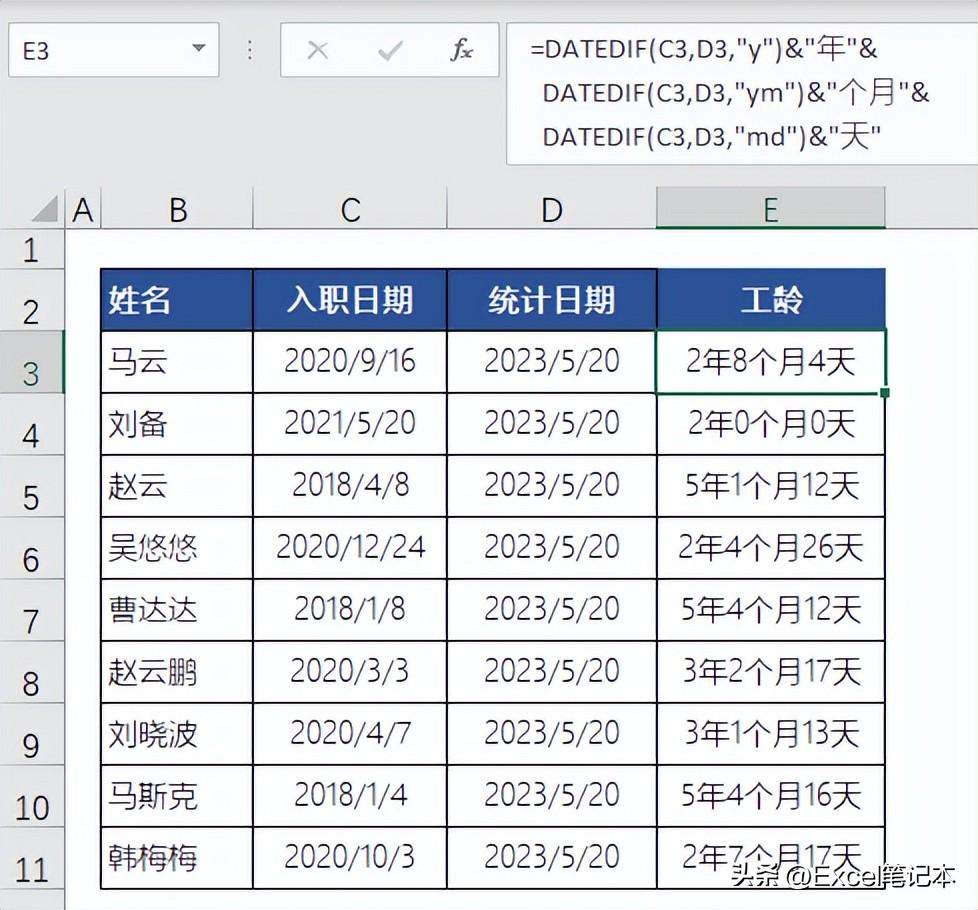Select row 6 header
978x910 pixels.
(32, 548)
